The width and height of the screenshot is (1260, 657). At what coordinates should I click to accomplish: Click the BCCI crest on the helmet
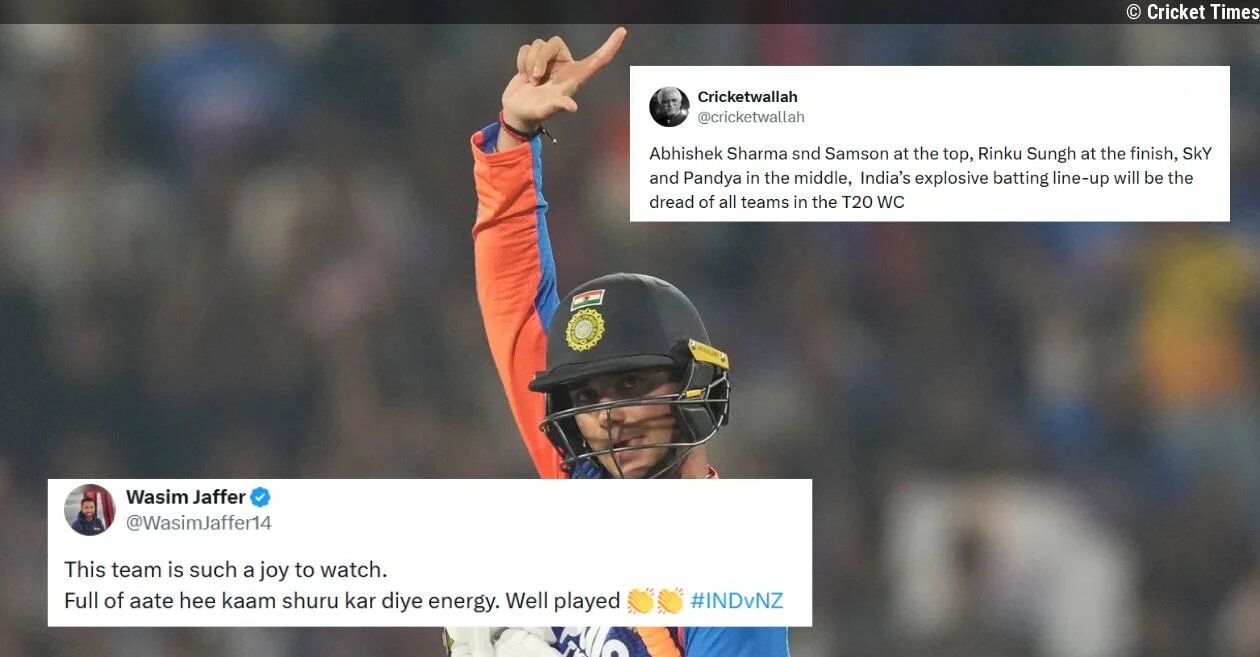[x=585, y=330]
